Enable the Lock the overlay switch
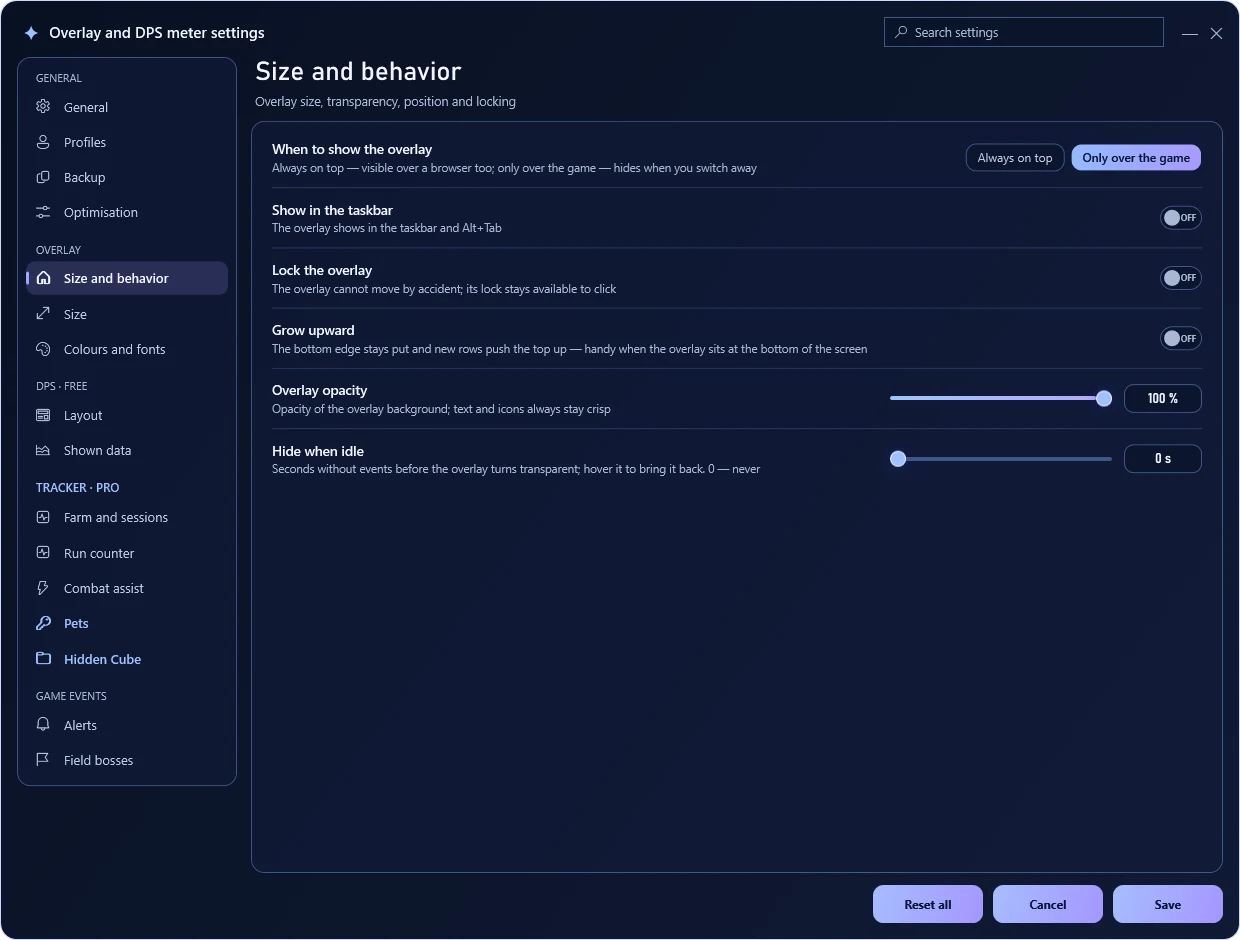This screenshot has width=1240, height=940. click(x=1181, y=278)
